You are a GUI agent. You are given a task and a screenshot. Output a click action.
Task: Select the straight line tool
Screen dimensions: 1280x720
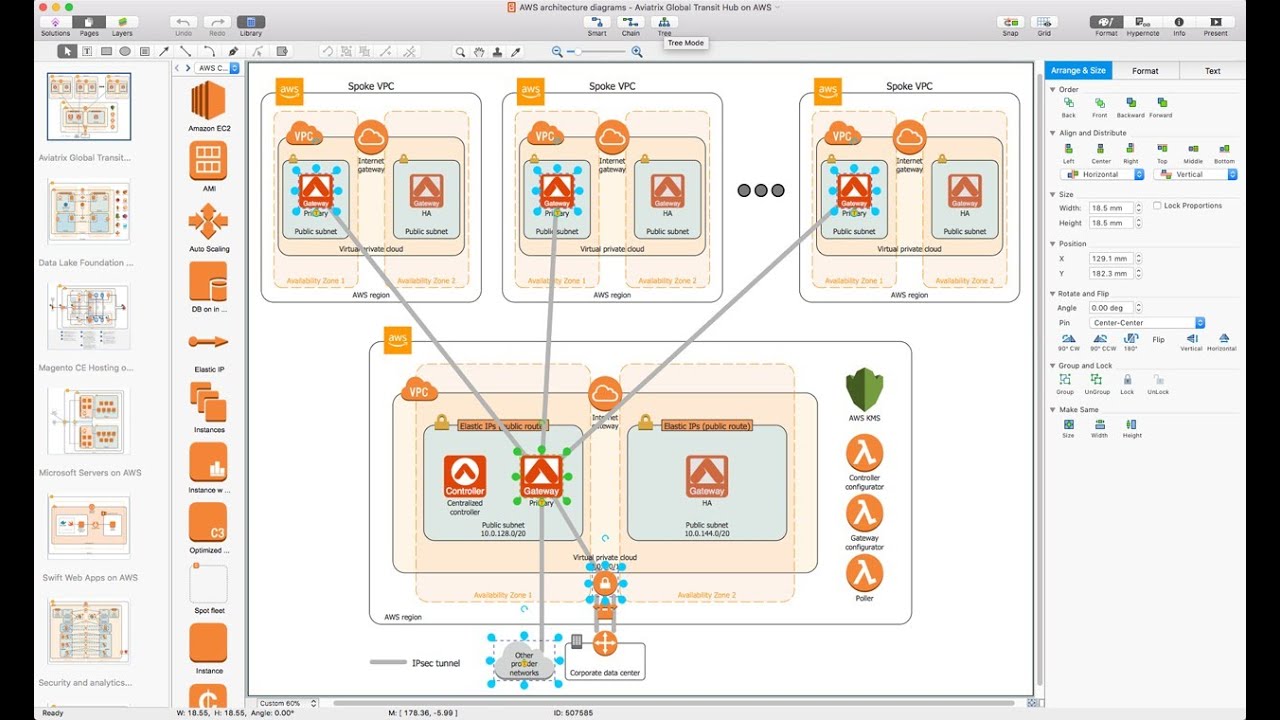pyautogui.click(x=185, y=51)
